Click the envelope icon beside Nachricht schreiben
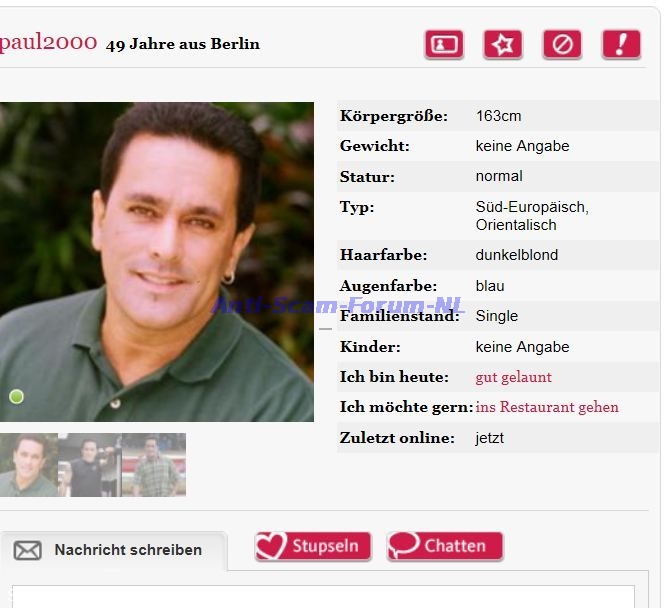Screen dimensions: 672x608 (x=27, y=550)
